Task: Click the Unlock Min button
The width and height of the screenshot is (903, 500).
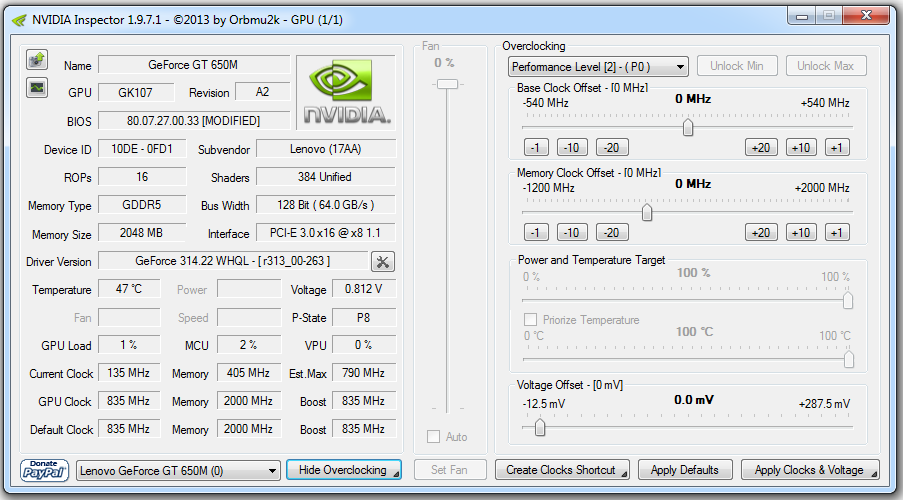Action: pyautogui.click(x=737, y=66)
